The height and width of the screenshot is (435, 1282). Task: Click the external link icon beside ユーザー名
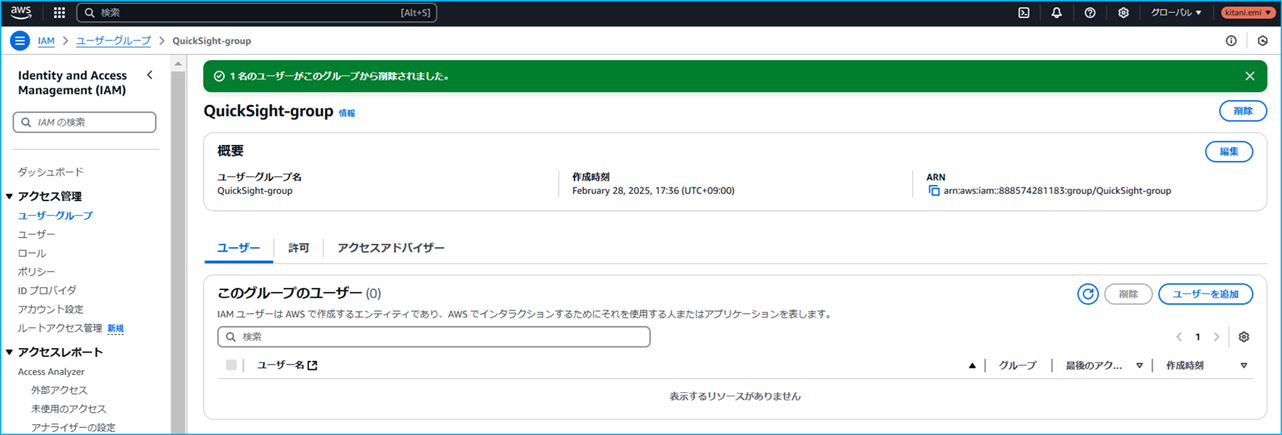313,366
